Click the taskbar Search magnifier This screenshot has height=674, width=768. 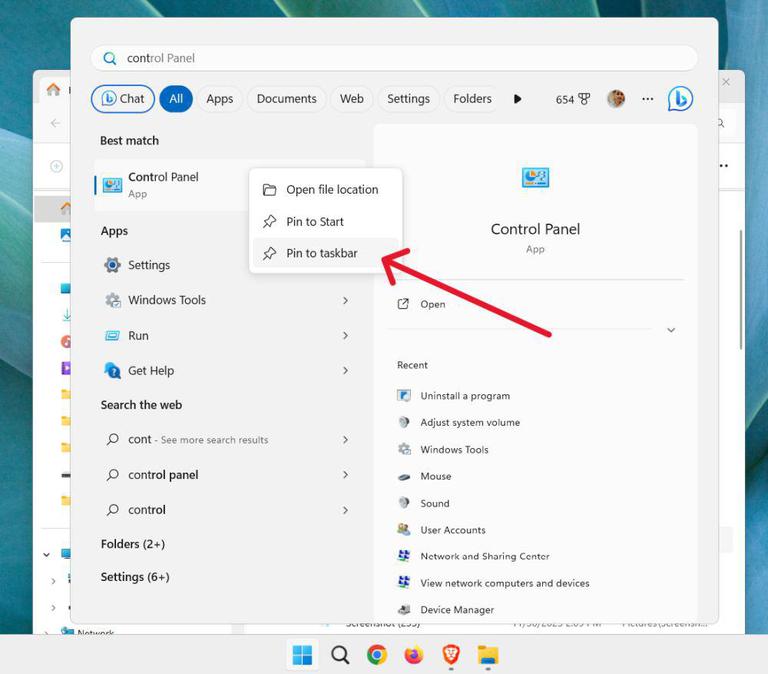[x=340, y=655]
